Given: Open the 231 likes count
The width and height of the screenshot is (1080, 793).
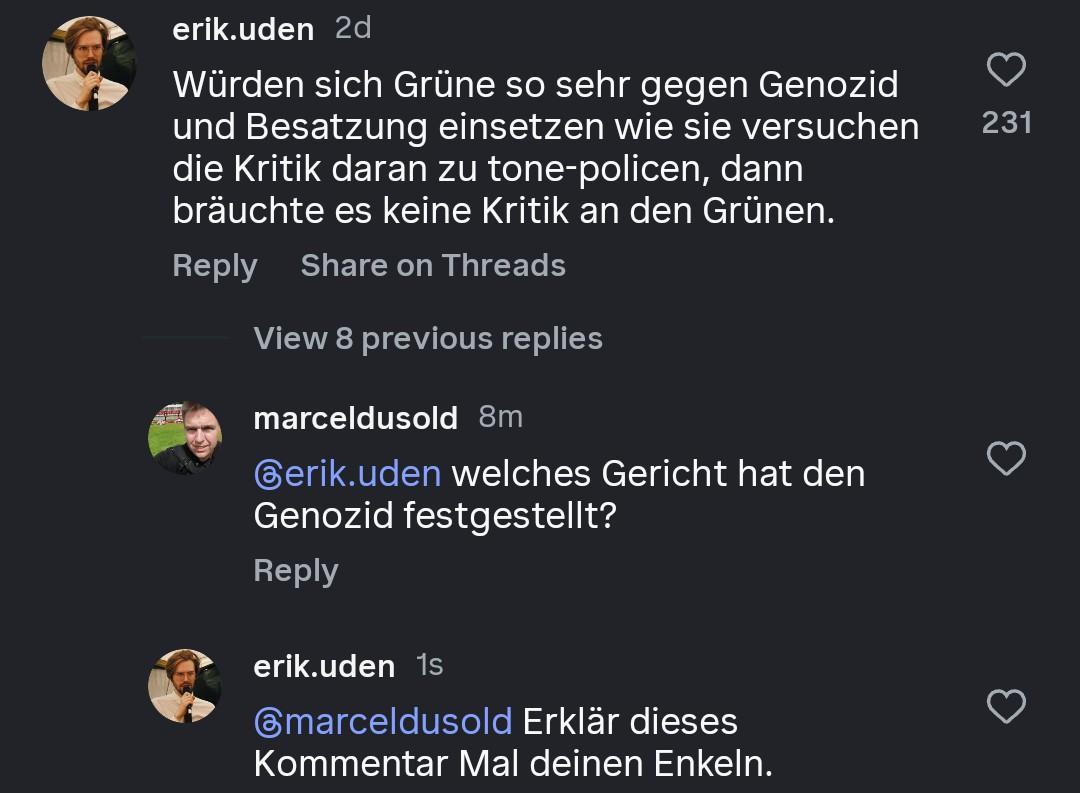Looking at the screenshot, I should tap(1006, 123).
